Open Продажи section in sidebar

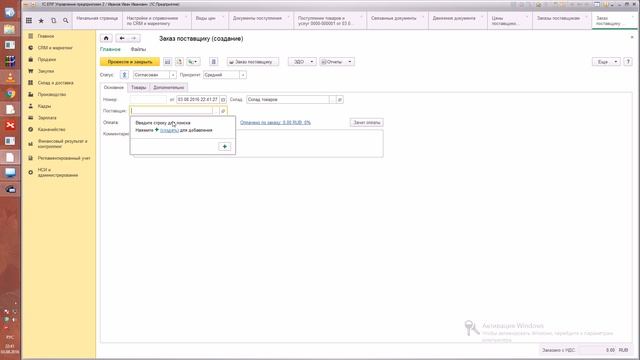[x=47, y=60]
